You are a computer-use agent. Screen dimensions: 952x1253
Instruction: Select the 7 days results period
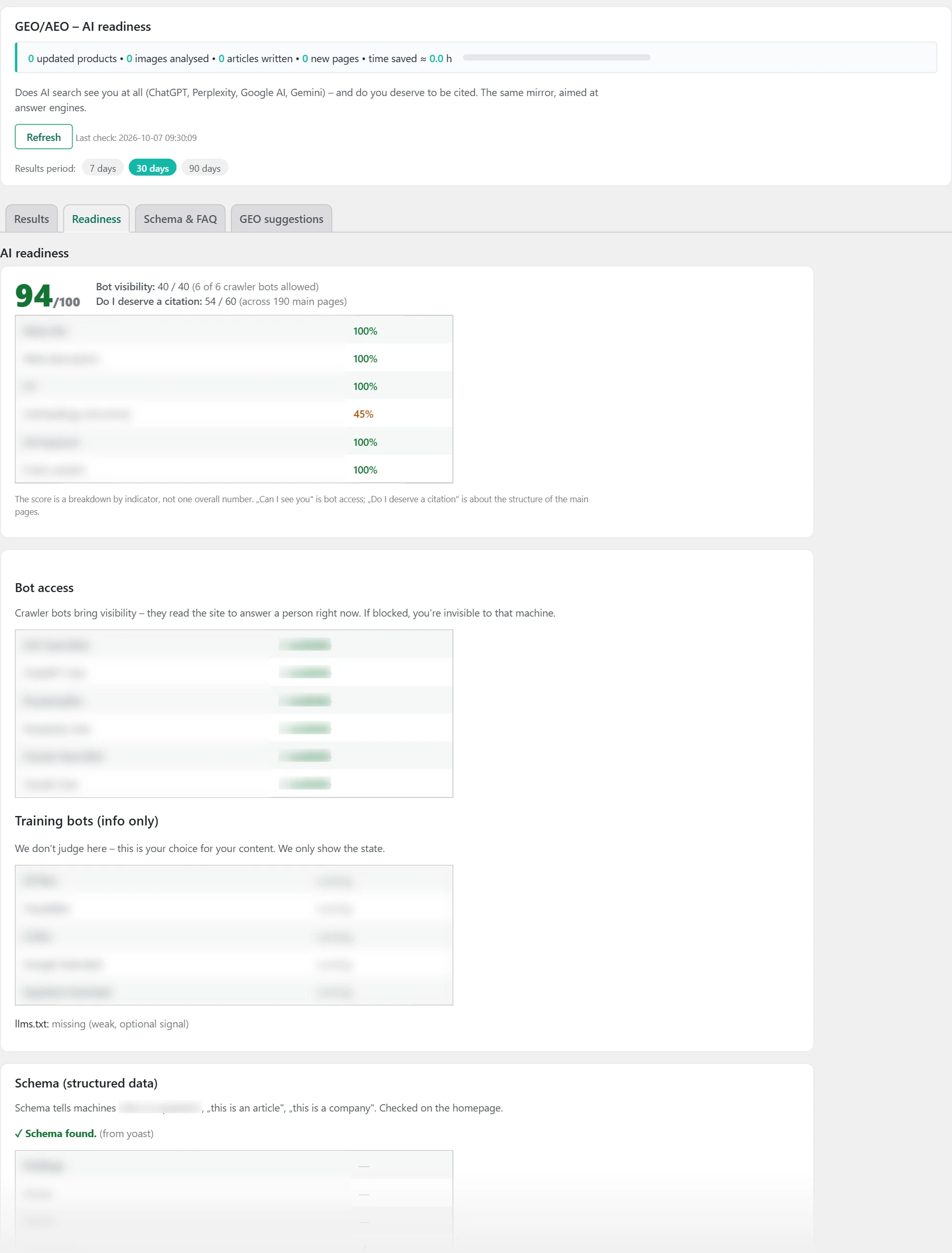coord(103,168)
